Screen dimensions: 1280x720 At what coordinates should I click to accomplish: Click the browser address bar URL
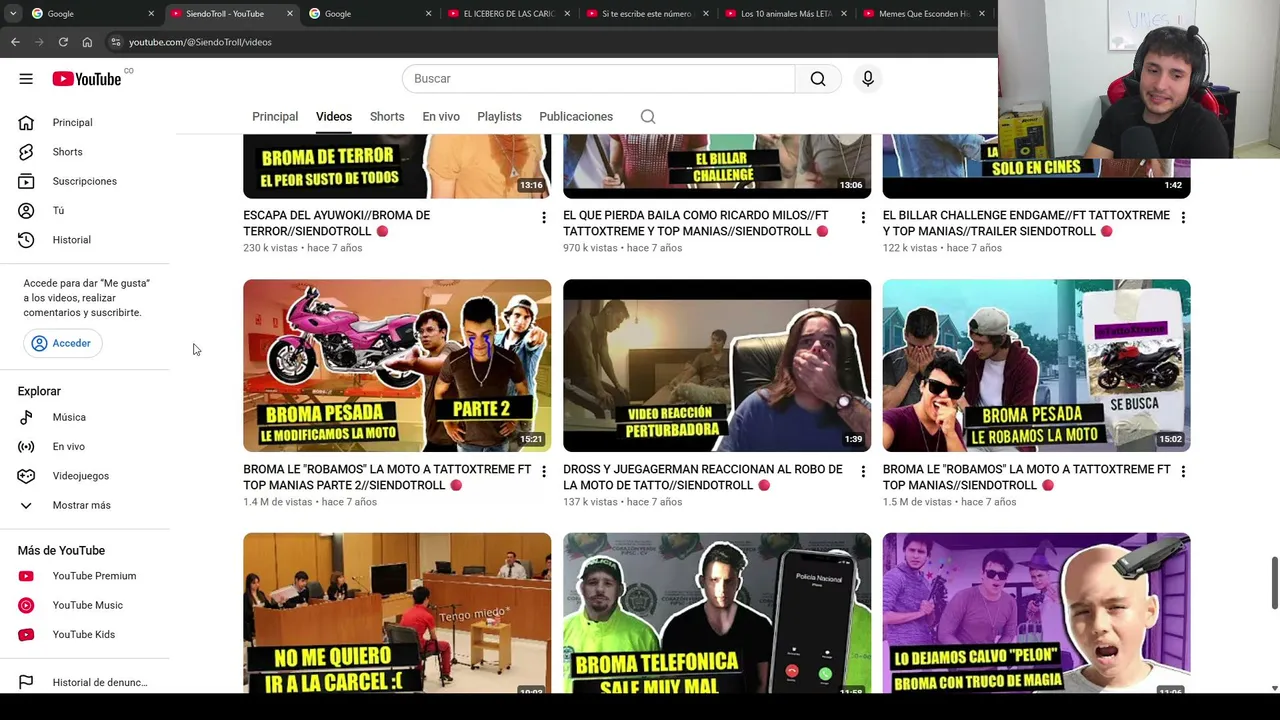tap(200, 42)
